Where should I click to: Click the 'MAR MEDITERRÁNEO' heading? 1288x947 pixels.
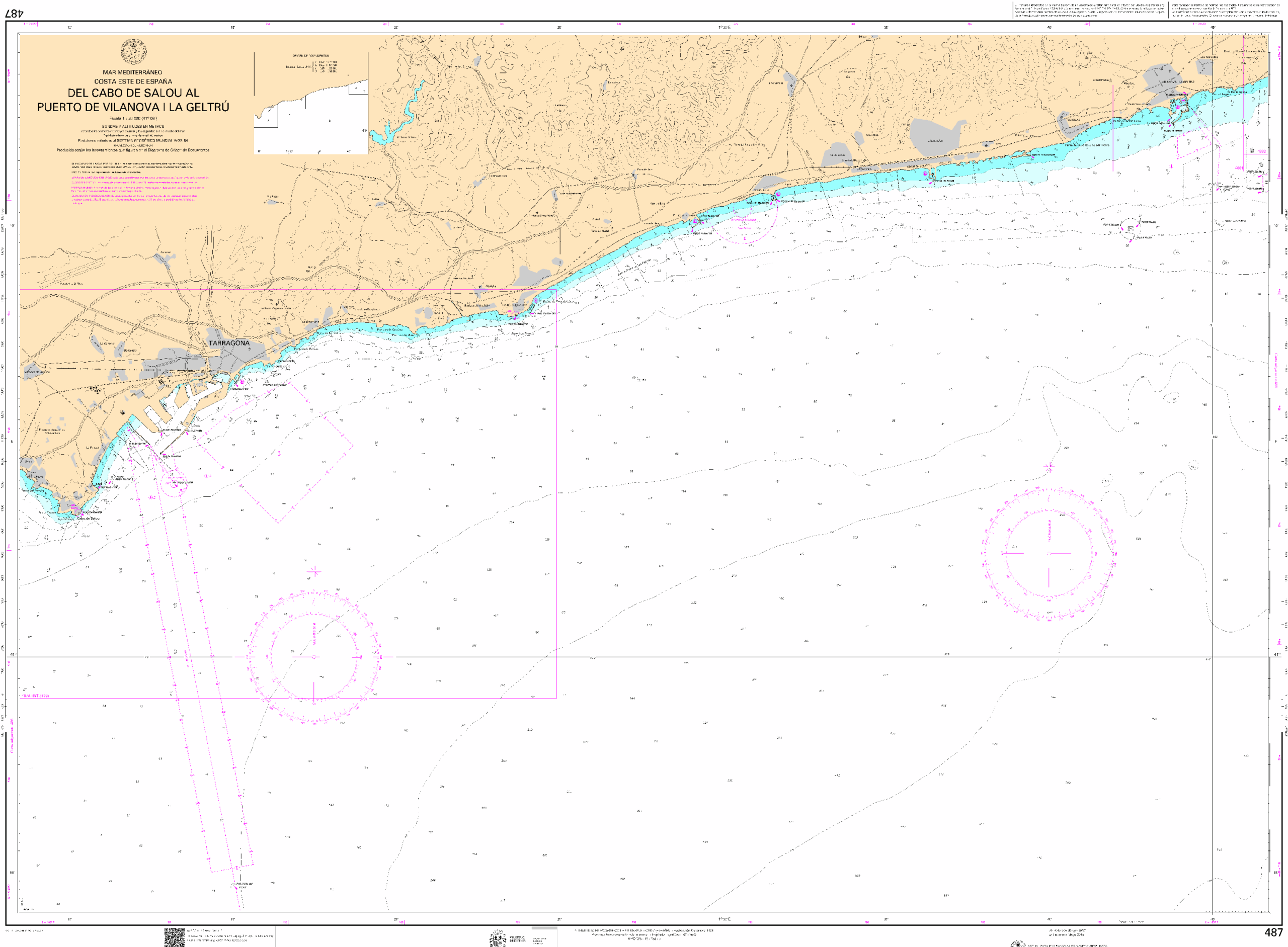click(132, 72)
